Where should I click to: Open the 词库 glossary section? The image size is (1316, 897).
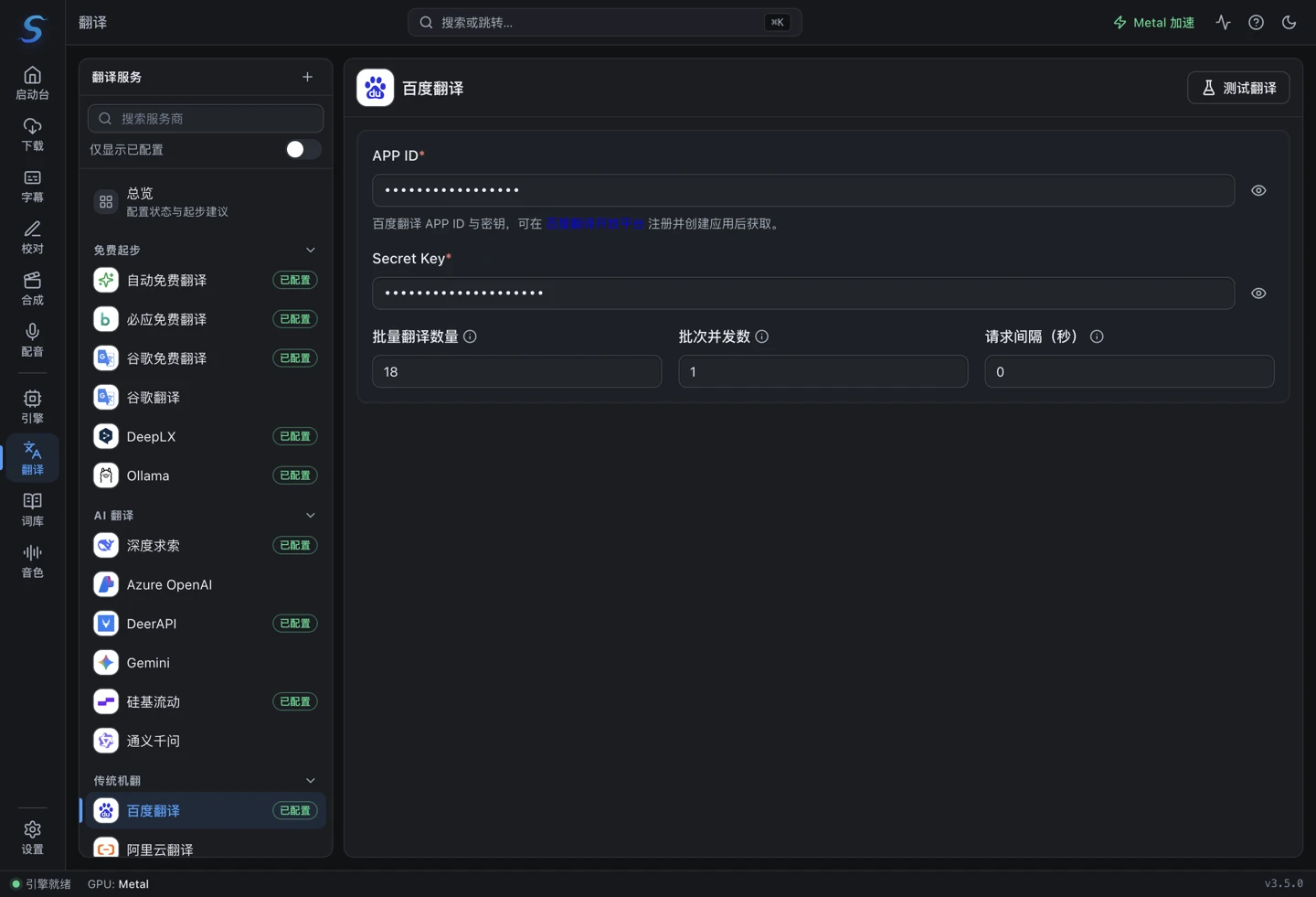click(x=32, y=508)
